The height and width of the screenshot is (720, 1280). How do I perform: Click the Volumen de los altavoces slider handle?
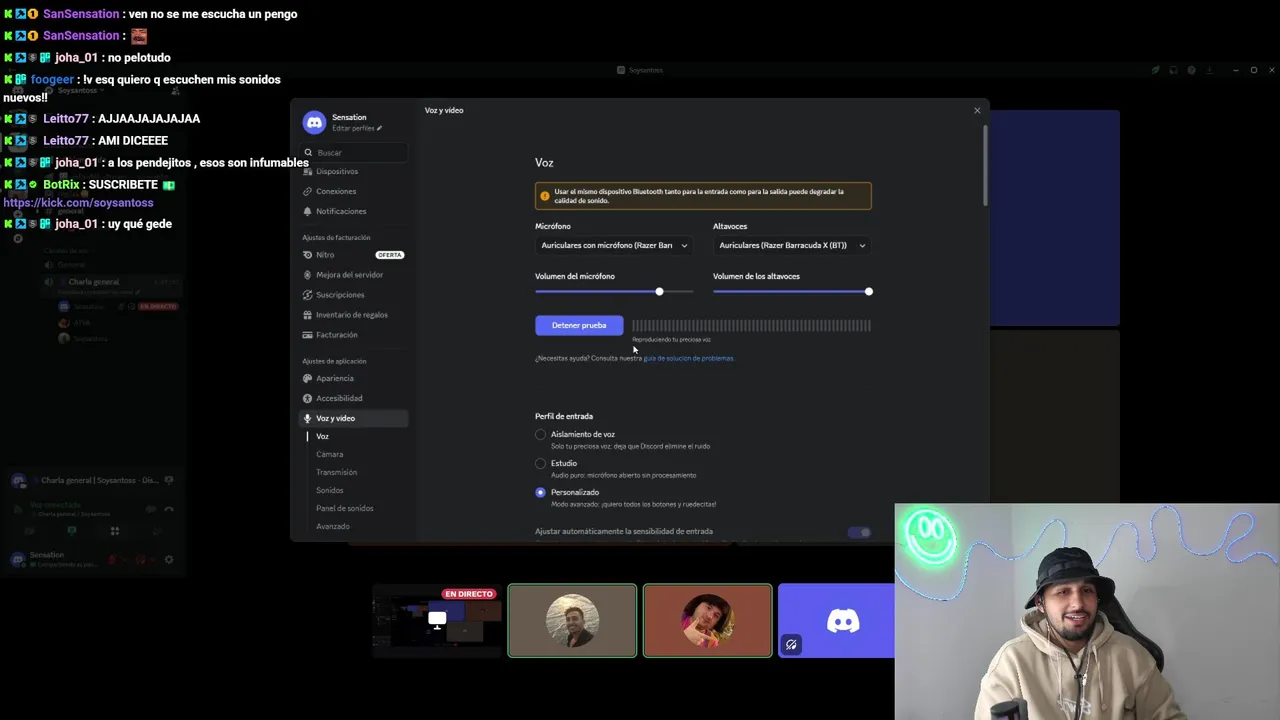pos(868,291)
